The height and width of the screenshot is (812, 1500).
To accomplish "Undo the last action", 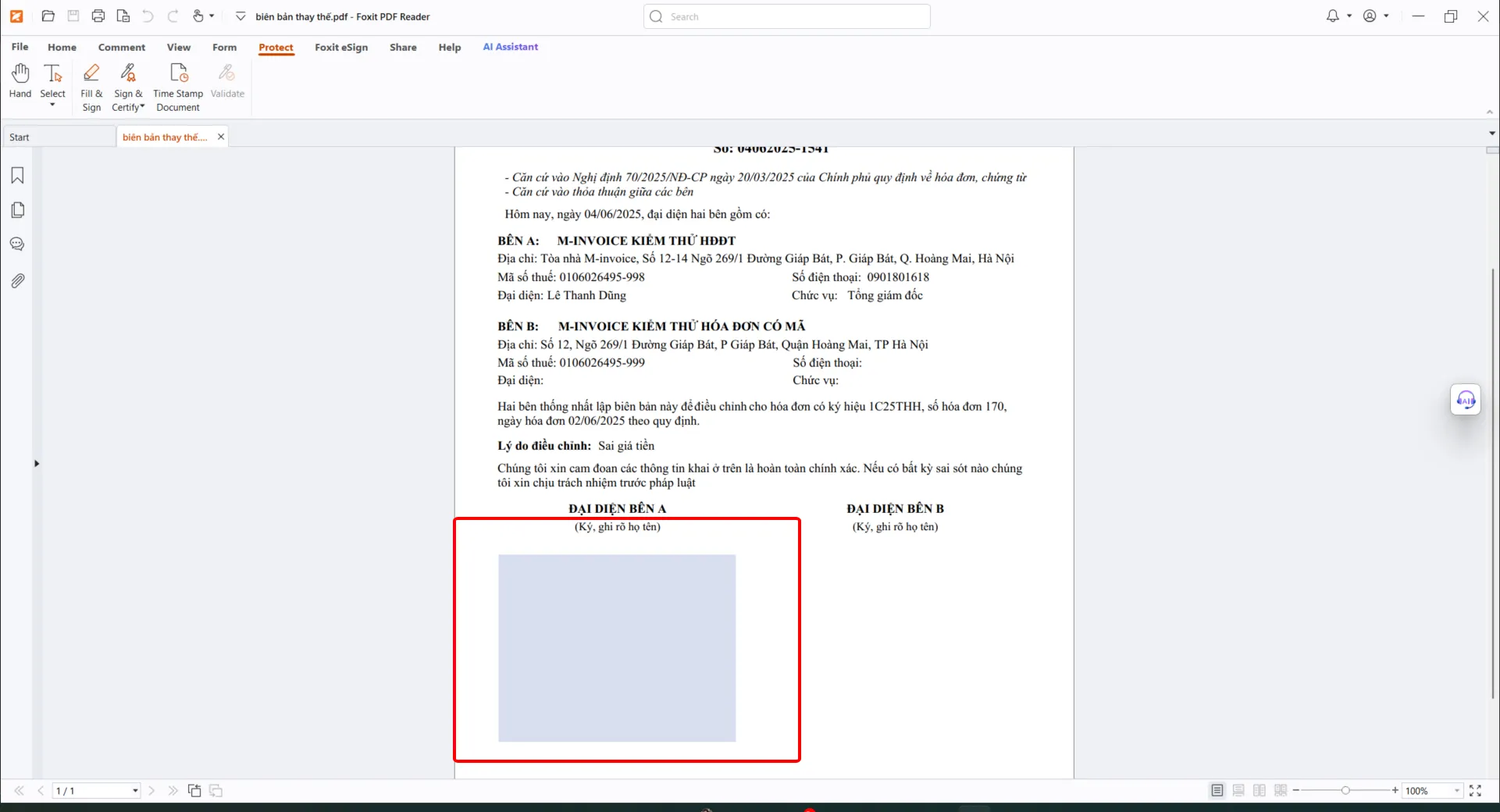I will 148,16.
